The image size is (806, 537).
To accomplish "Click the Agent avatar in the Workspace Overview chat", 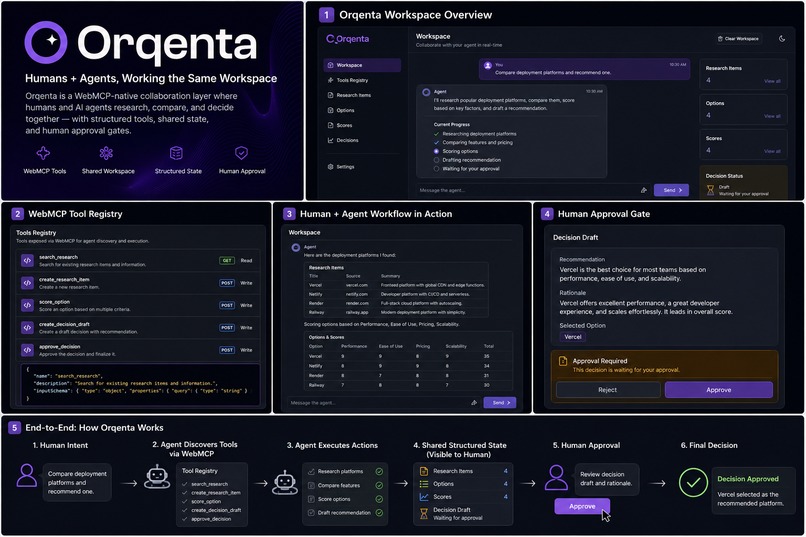I will click(426, 92).
